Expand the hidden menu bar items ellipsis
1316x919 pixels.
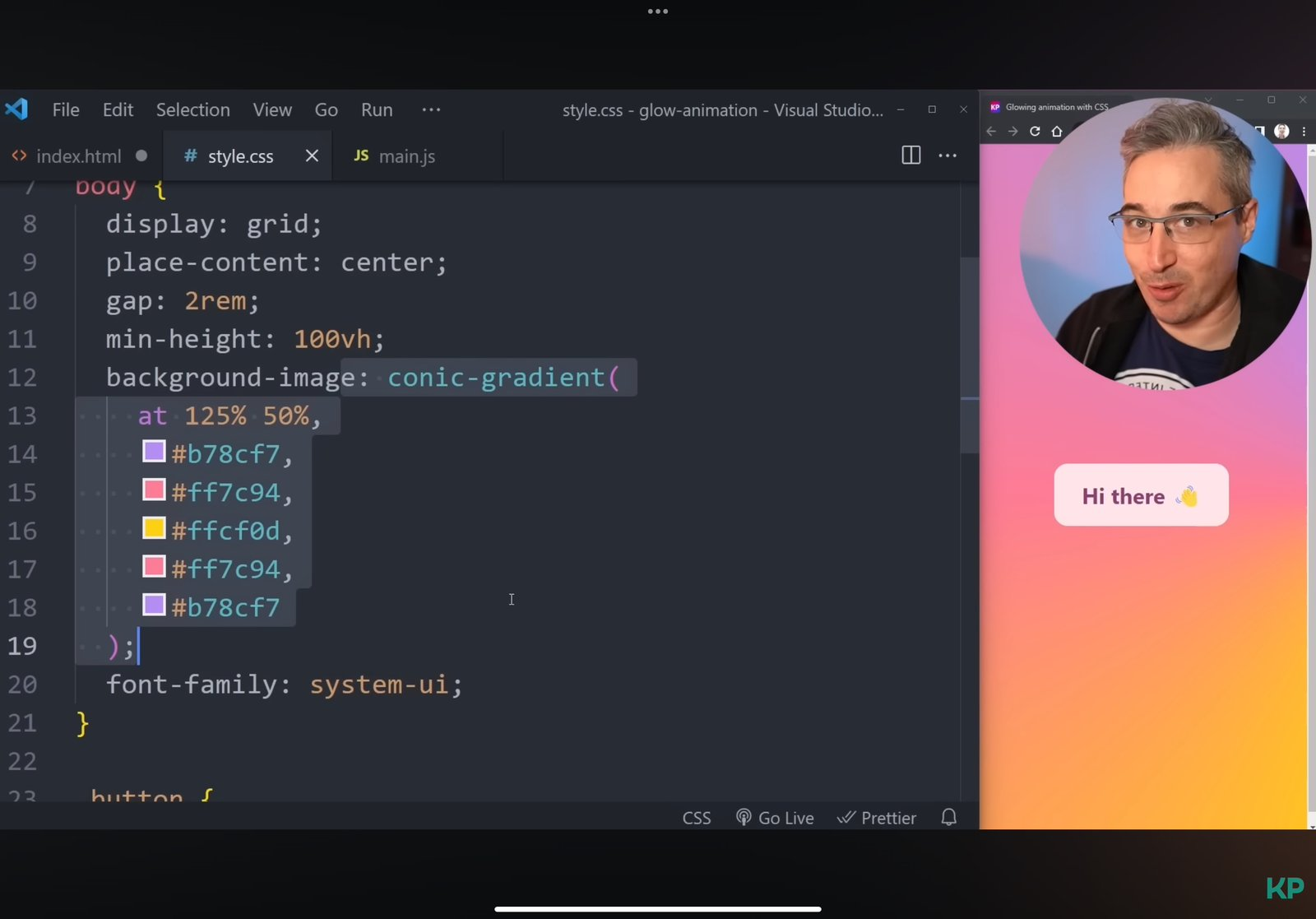[x=431, y=109]
